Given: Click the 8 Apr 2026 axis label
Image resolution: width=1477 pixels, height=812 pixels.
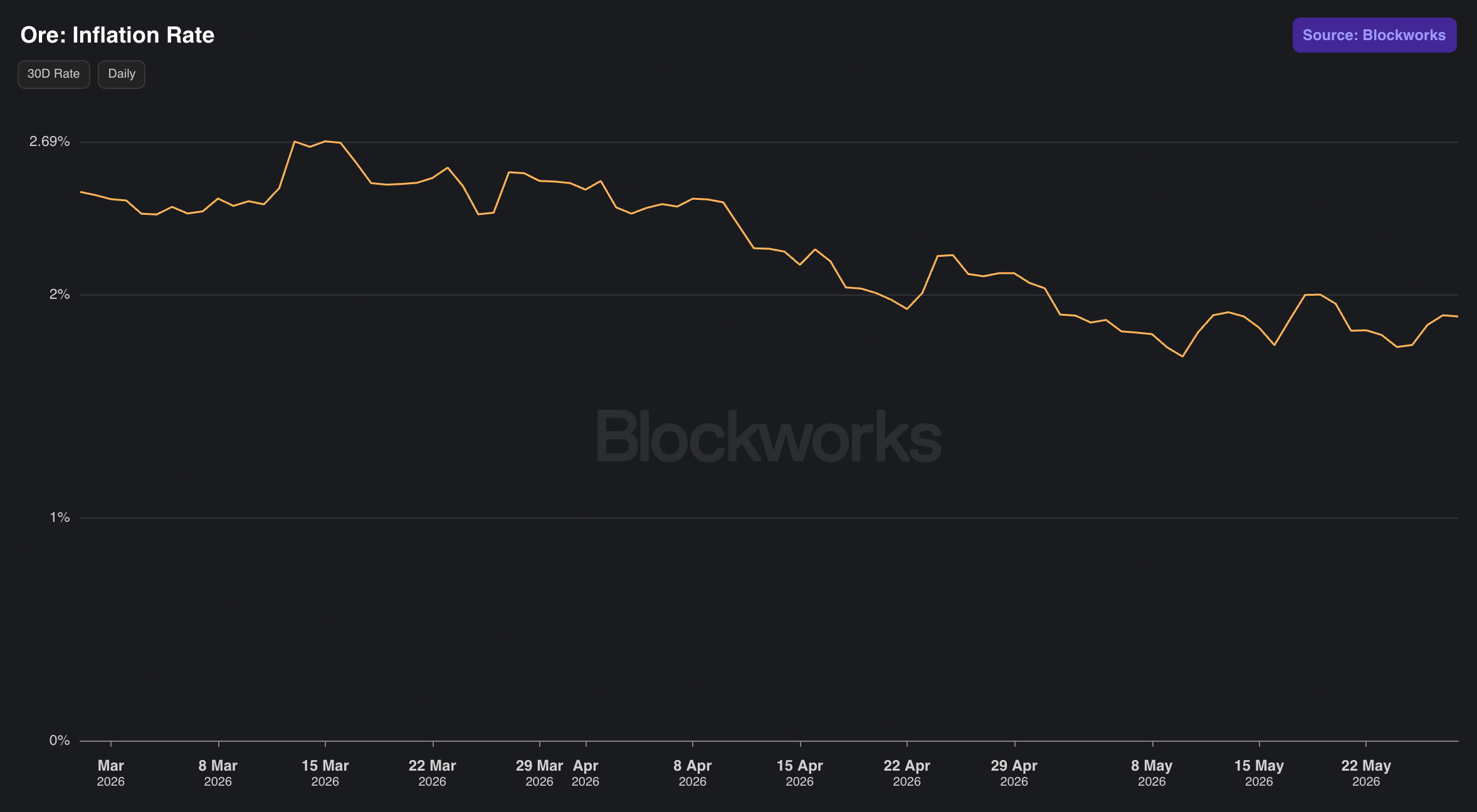Looking at the screenshot, I should 693,773.
